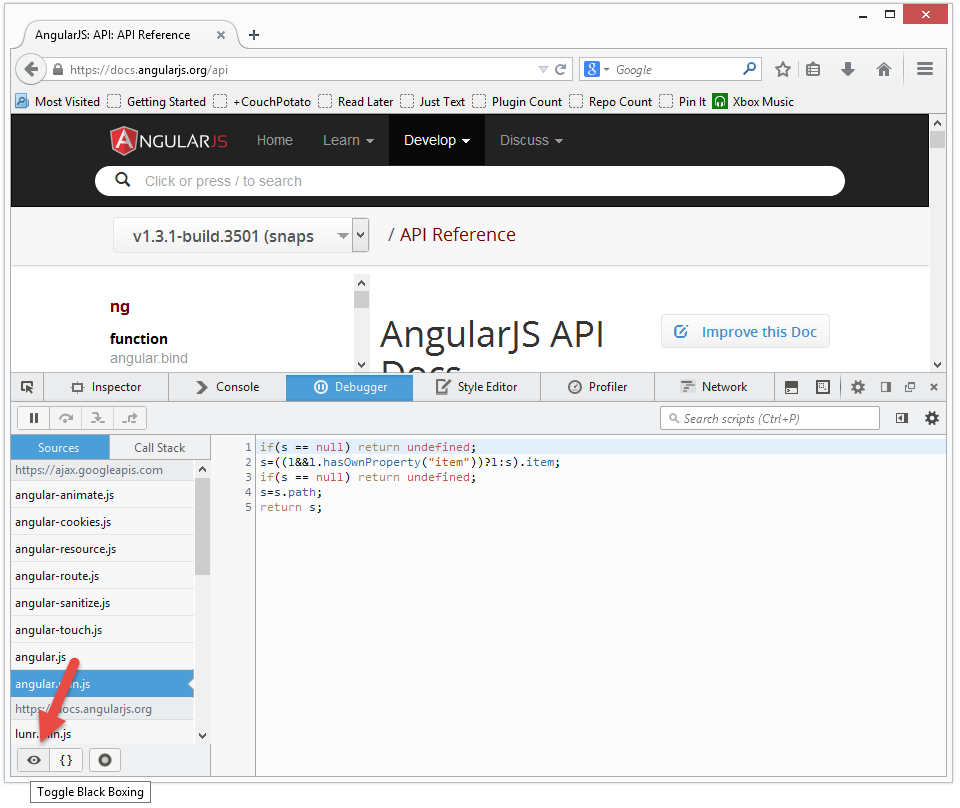
Task: Select angular.js source file
Action: [x=102, y=656]
